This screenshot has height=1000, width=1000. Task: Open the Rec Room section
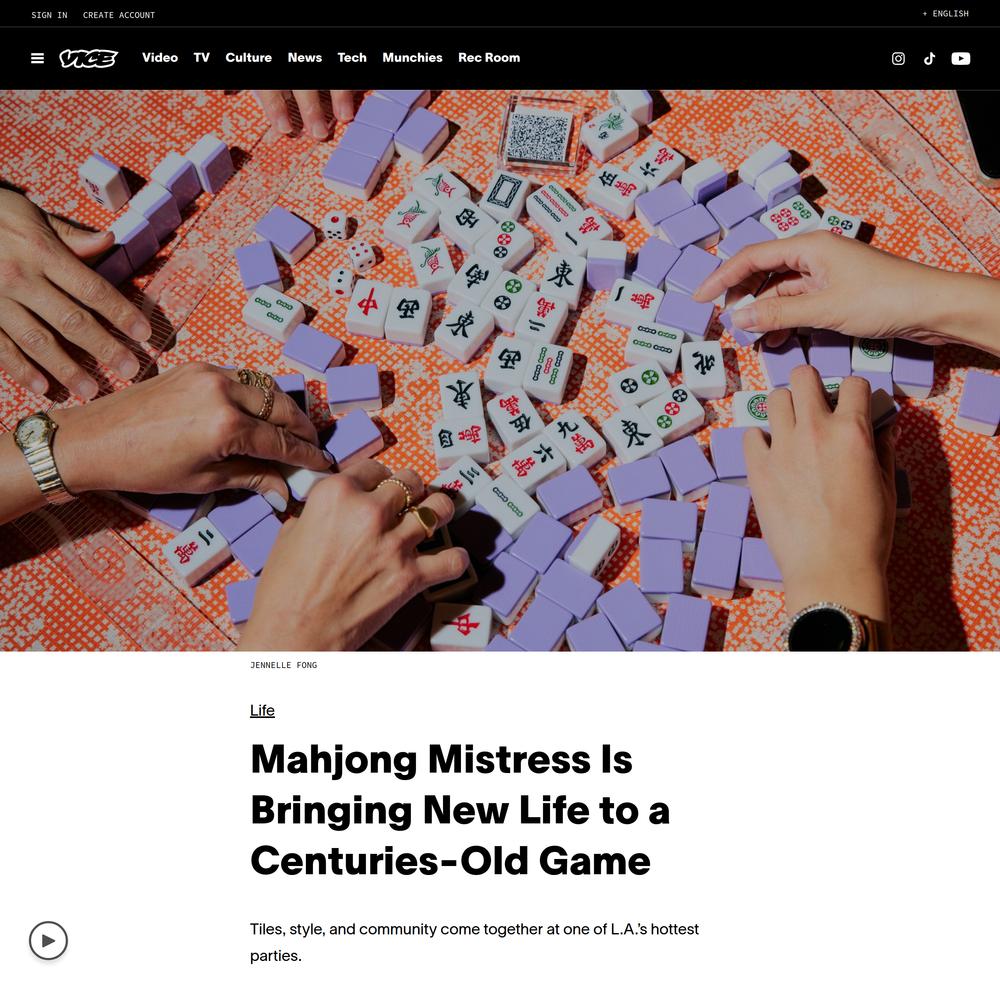pyautogui.click(x=489, y=57)
